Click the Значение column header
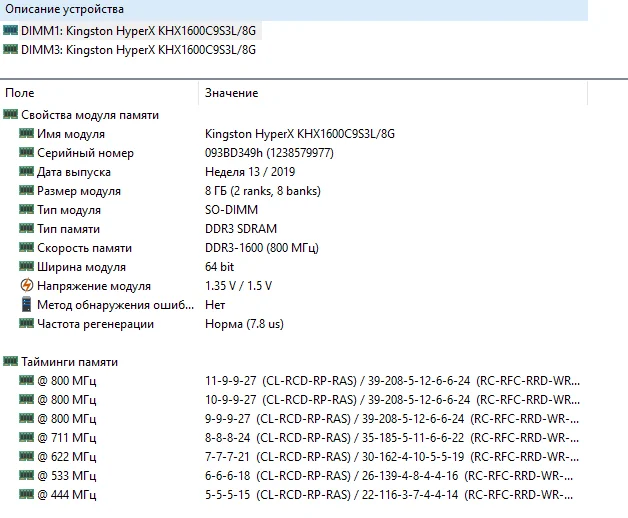This screenshot has width=628, height=518. [231, 93]
